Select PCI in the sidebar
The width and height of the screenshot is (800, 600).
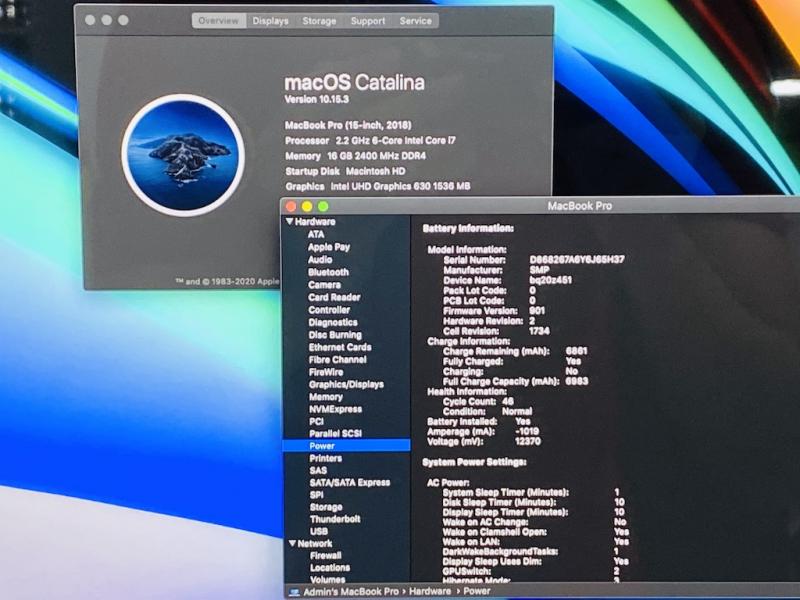(x=316, y=421)
